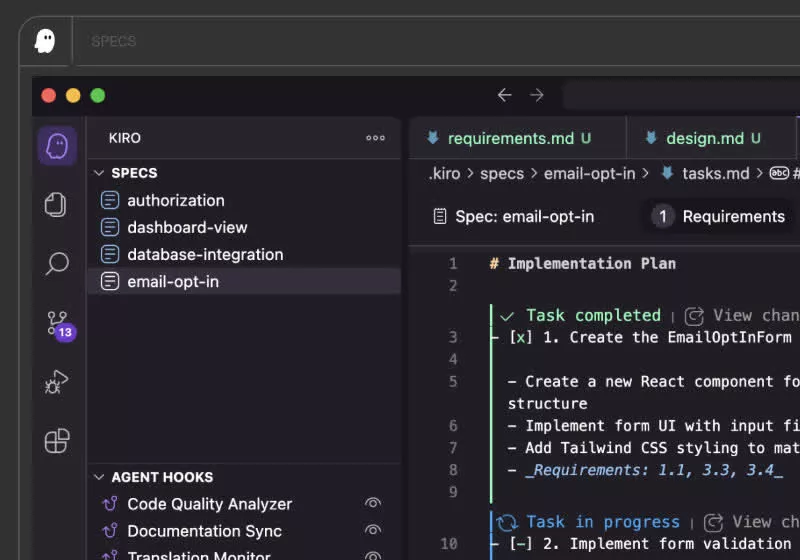Open the Translation Monitor hook
The width and height of the screenshot is (800, 560).
point(199,555)
